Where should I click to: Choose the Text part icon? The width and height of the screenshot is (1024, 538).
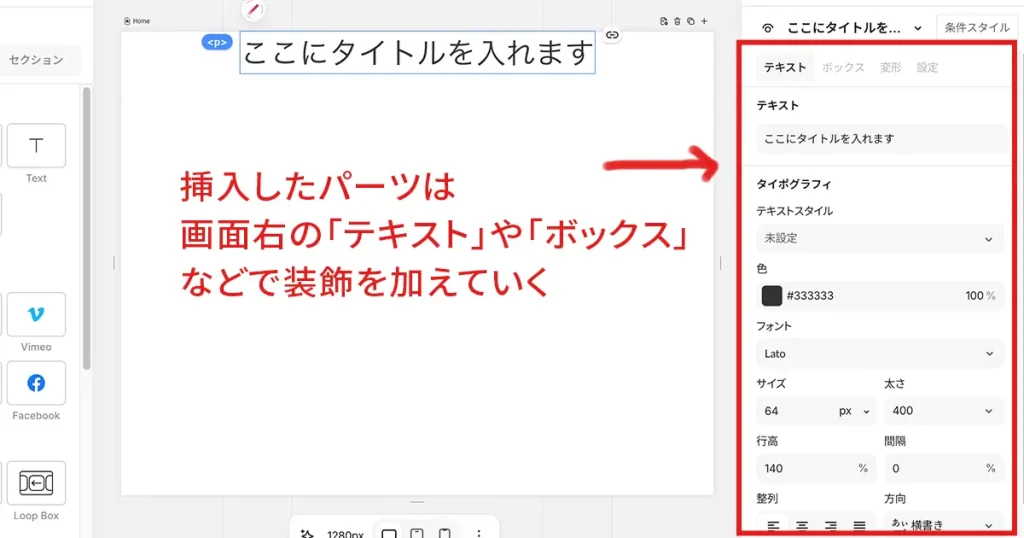click(x=36, y=146)
